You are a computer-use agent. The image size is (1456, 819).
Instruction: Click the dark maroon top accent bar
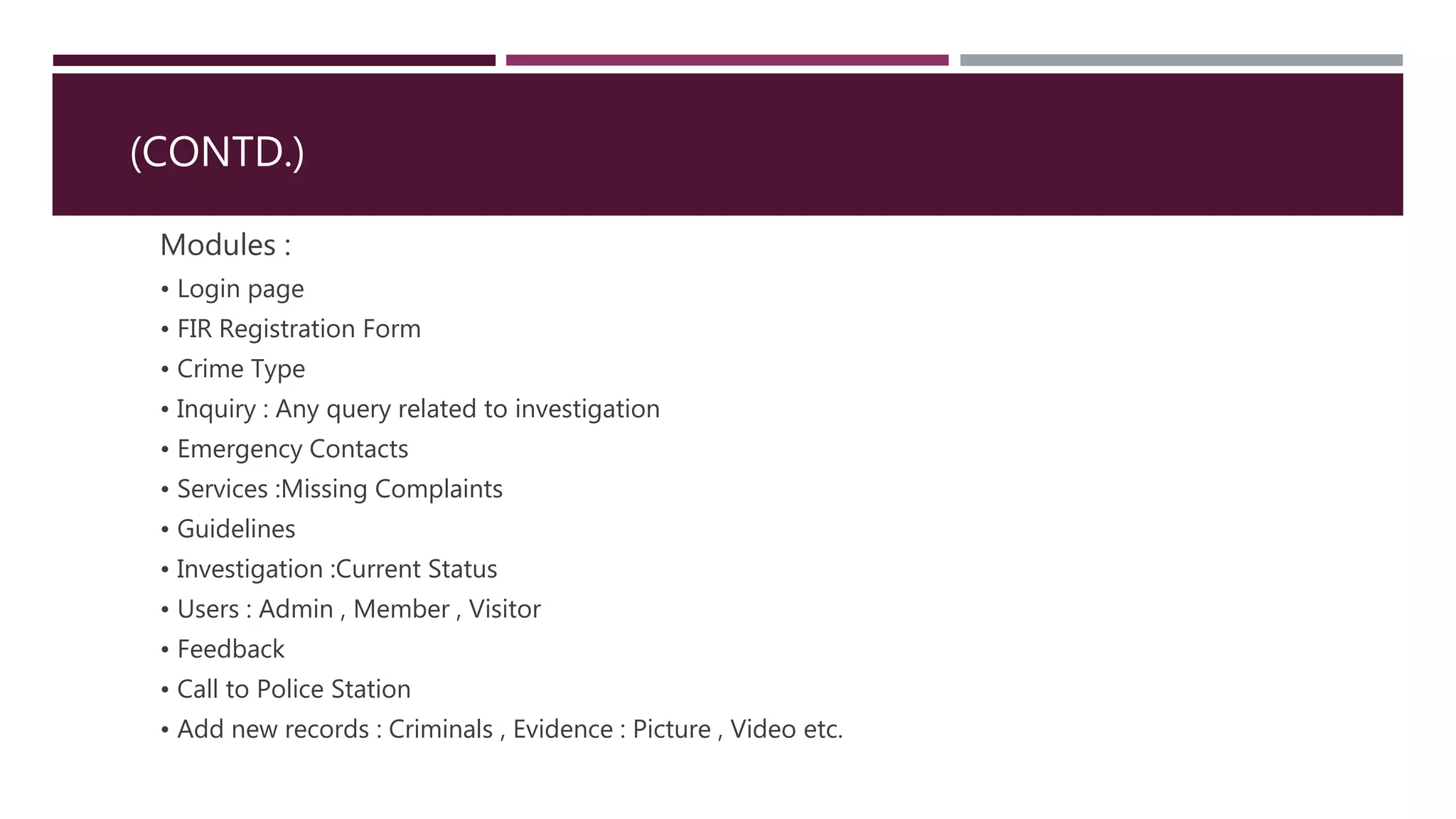[274, 60]
